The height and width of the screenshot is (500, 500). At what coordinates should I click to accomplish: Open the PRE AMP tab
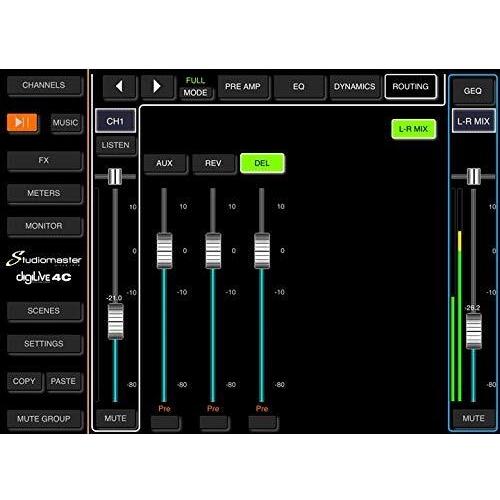[x=243, y=87]
